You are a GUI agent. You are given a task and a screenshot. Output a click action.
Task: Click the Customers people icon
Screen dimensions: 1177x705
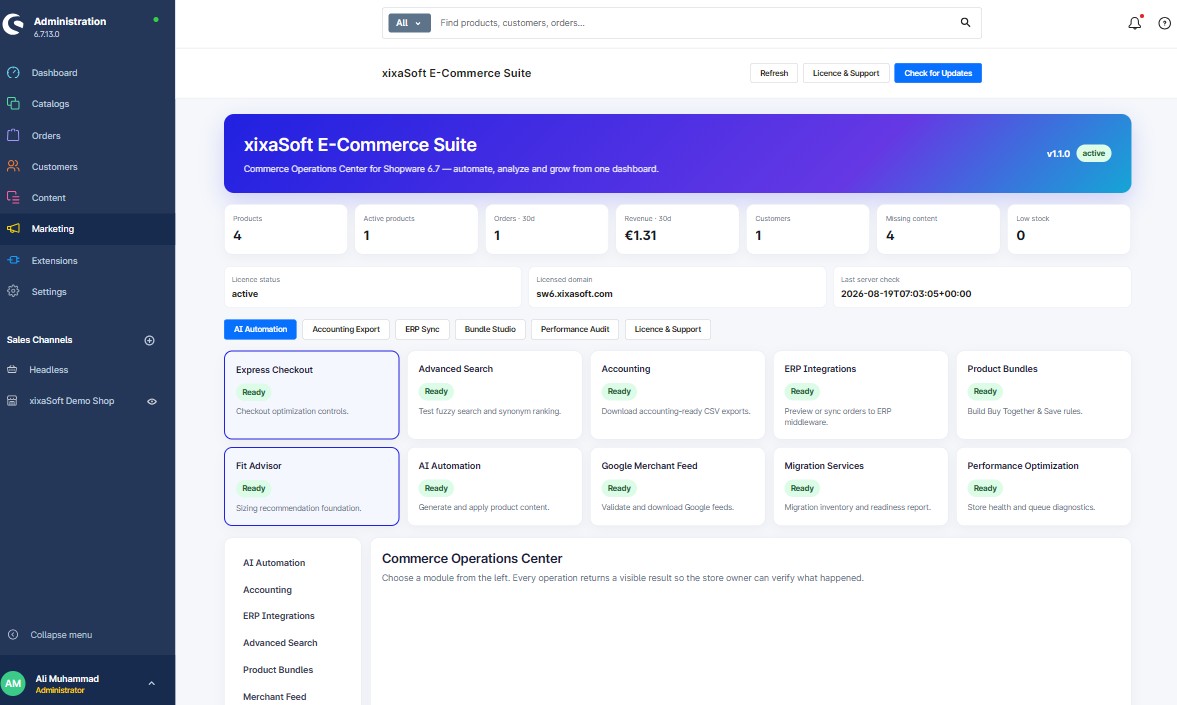13,167
